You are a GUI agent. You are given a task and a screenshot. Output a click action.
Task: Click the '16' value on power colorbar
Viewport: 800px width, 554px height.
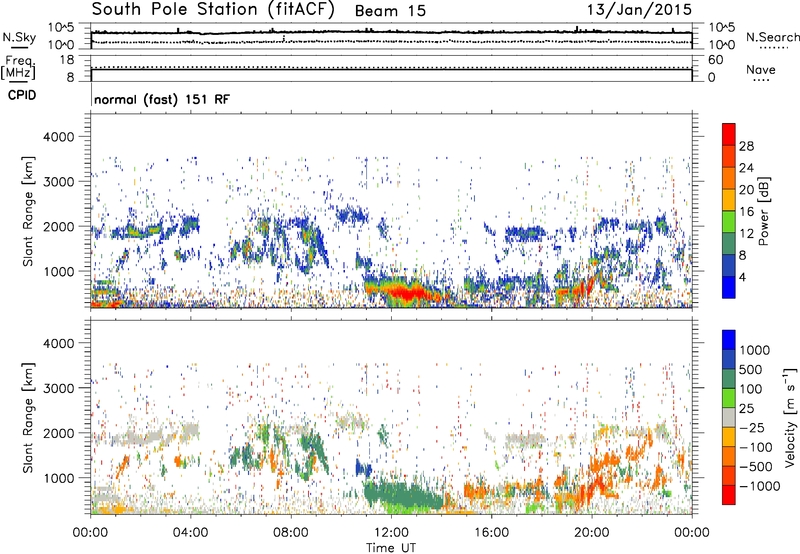pyautogui.click(x=746, y=212)
